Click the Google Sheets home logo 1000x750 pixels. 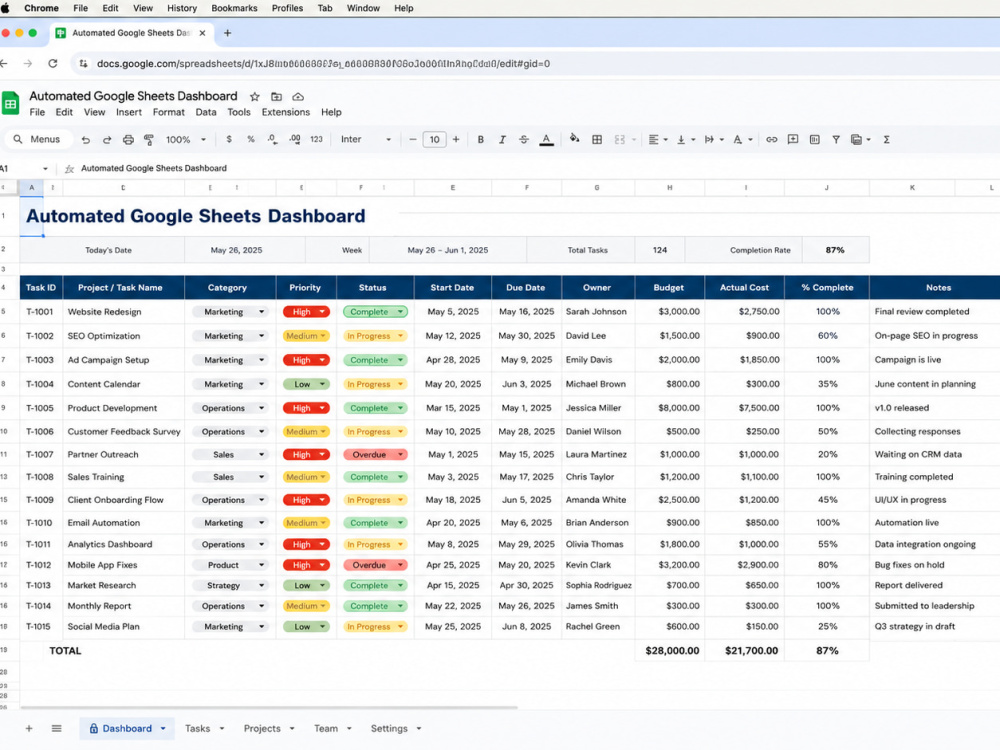coord(10,103)
